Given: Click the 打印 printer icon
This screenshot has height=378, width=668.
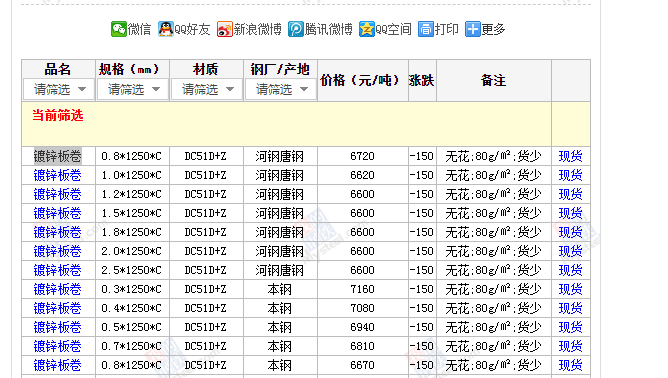Looking at the screenshot, I should 426,29.
